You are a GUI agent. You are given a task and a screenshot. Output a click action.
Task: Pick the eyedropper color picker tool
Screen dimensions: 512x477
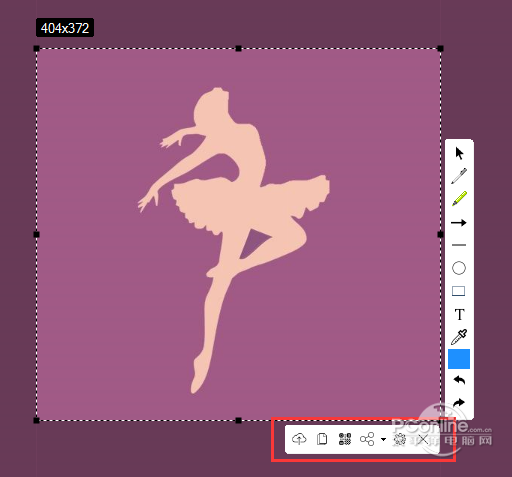(x=459, y=337)
